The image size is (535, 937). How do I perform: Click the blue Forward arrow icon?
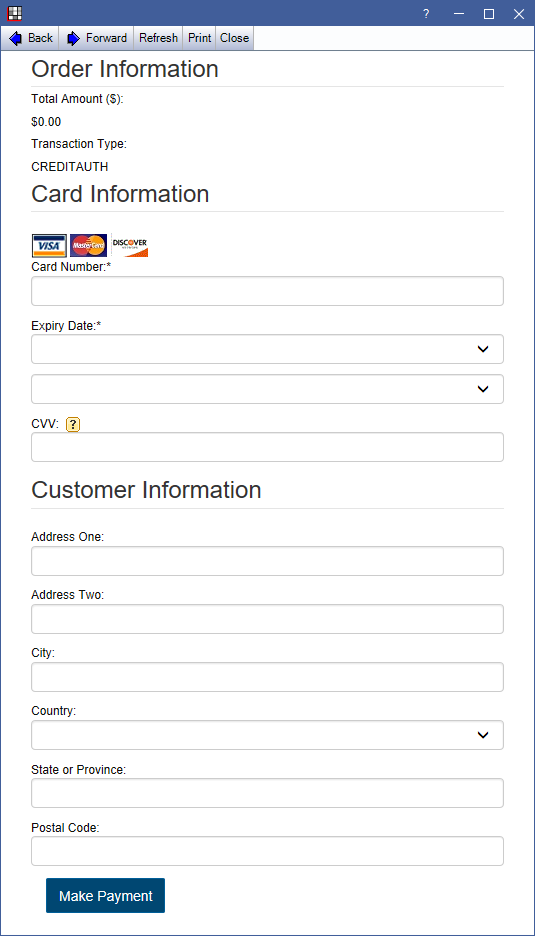tap(74, 38)
